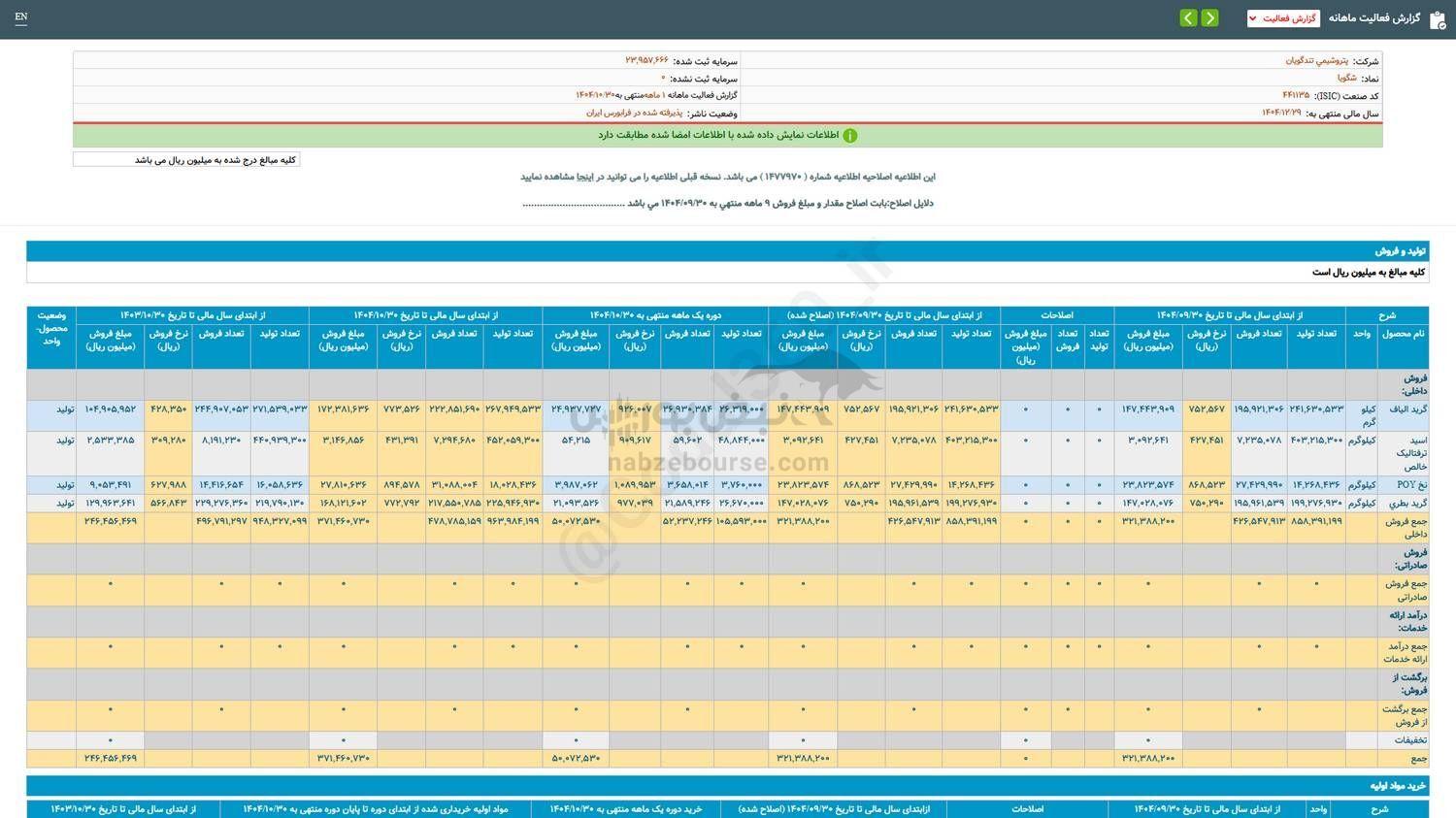Click the green right navigation arrow
1456x818 pixels.
[1209, 17]
